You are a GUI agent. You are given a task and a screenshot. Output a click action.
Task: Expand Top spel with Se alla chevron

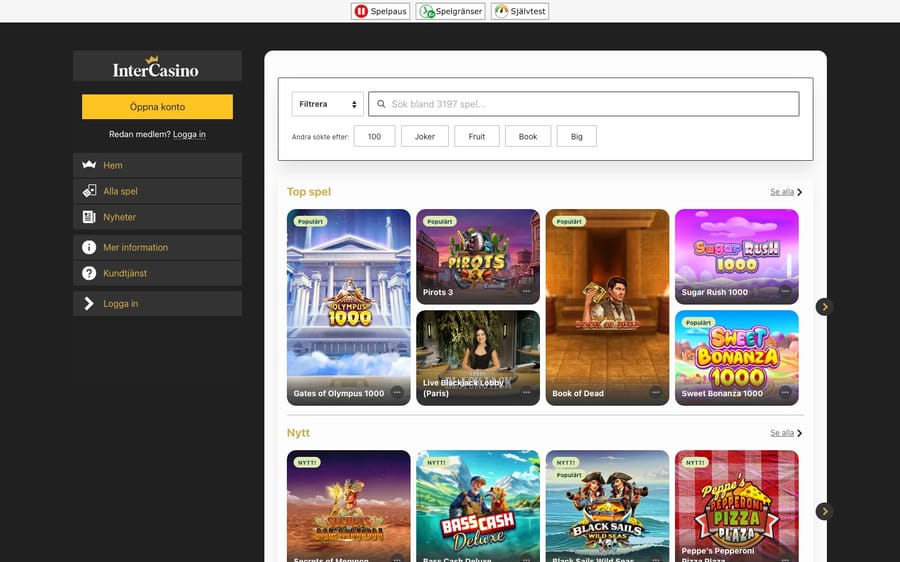coord(800,192)
